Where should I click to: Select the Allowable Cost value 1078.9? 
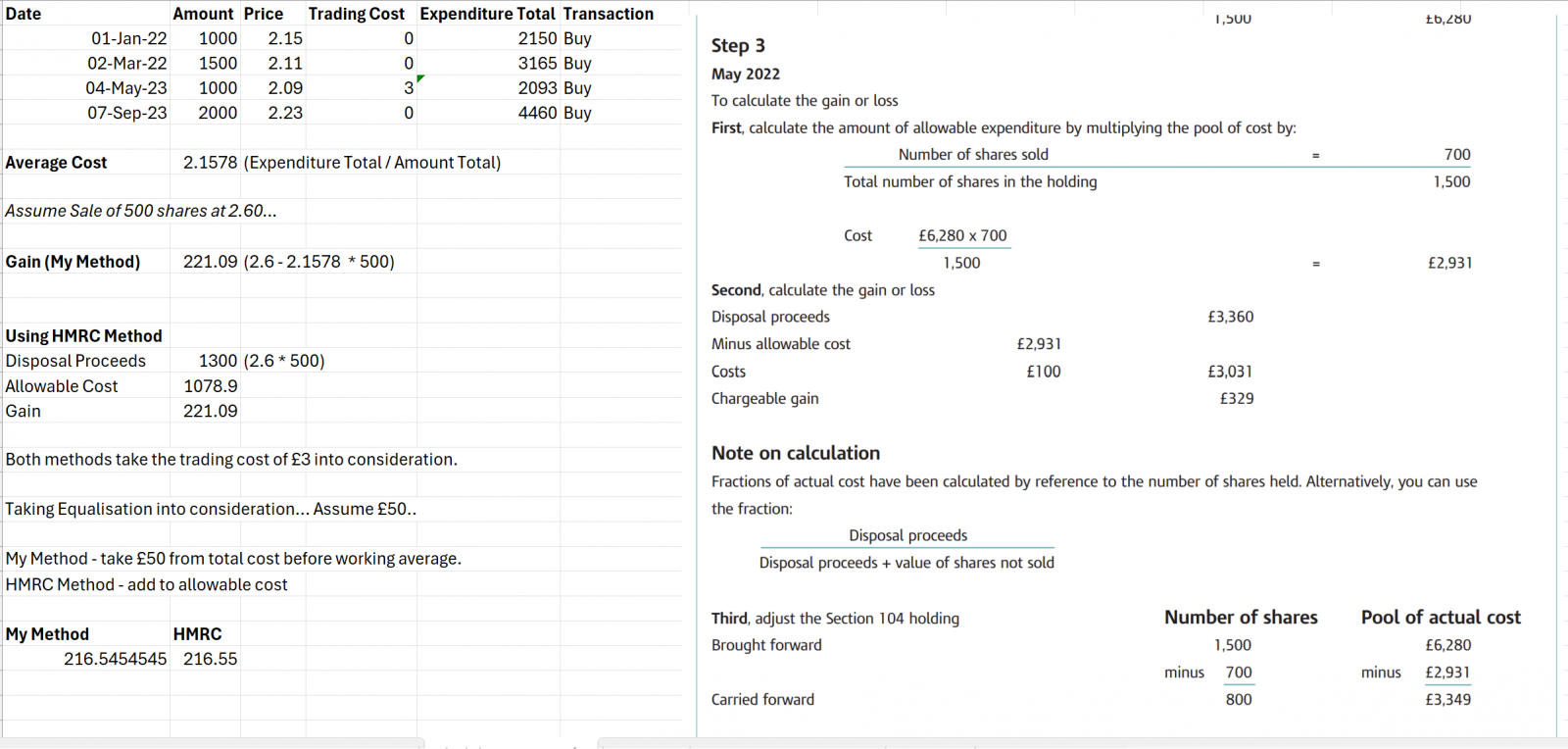pyautogui.click(x=210, y=386)
